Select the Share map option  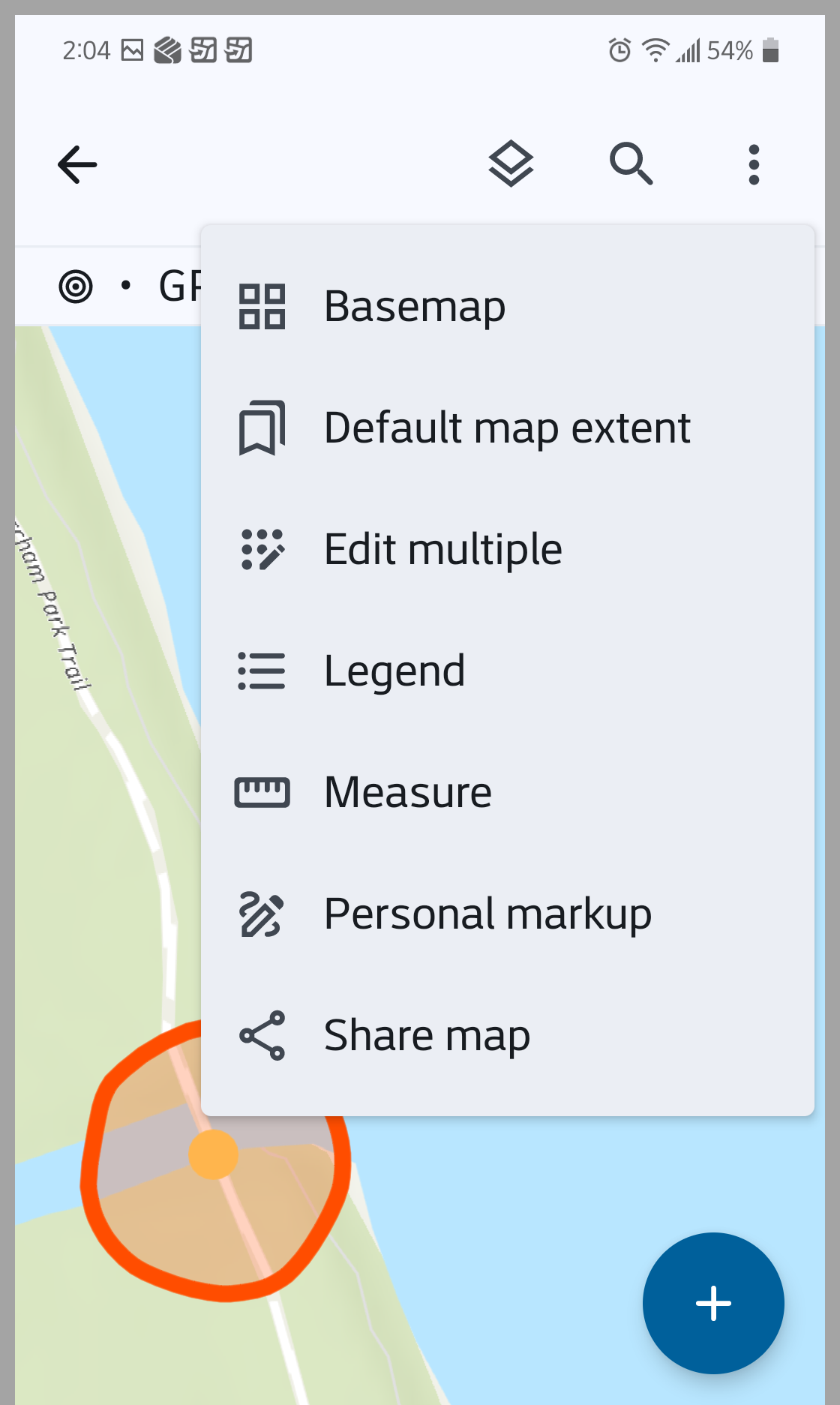[x=427, y=1035]
